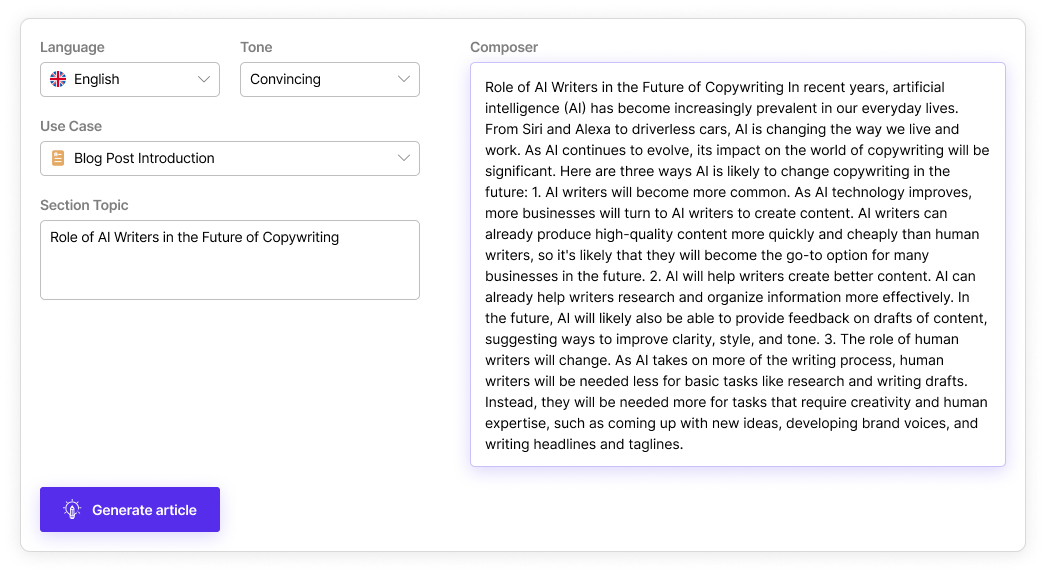Viewport: 1046px width, 574px height.
Task: Click the Use Case field label
Action: click(x=71, y=126)
